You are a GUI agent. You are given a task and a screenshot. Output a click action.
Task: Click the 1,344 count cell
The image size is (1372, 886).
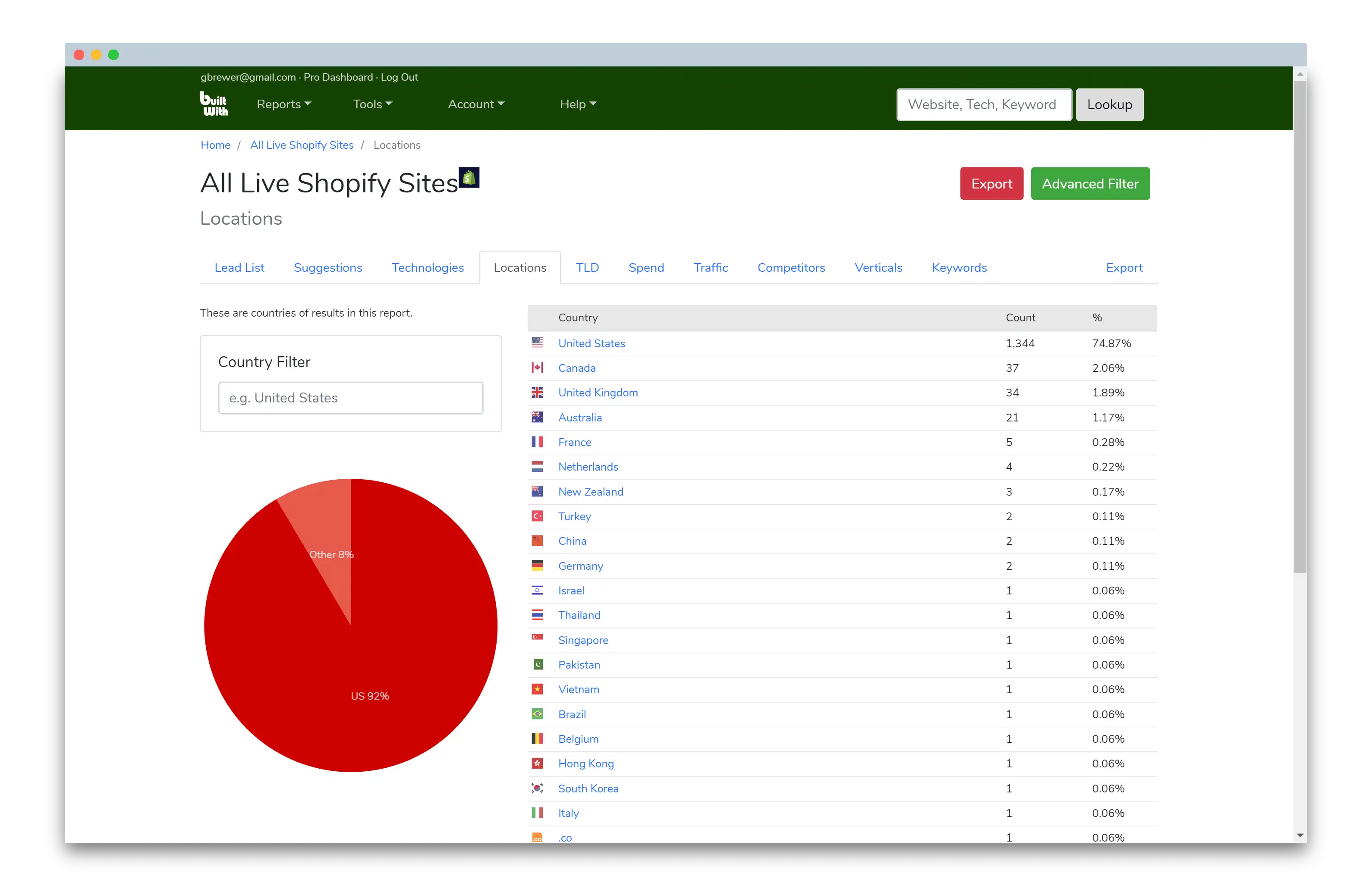point(1020,343)
